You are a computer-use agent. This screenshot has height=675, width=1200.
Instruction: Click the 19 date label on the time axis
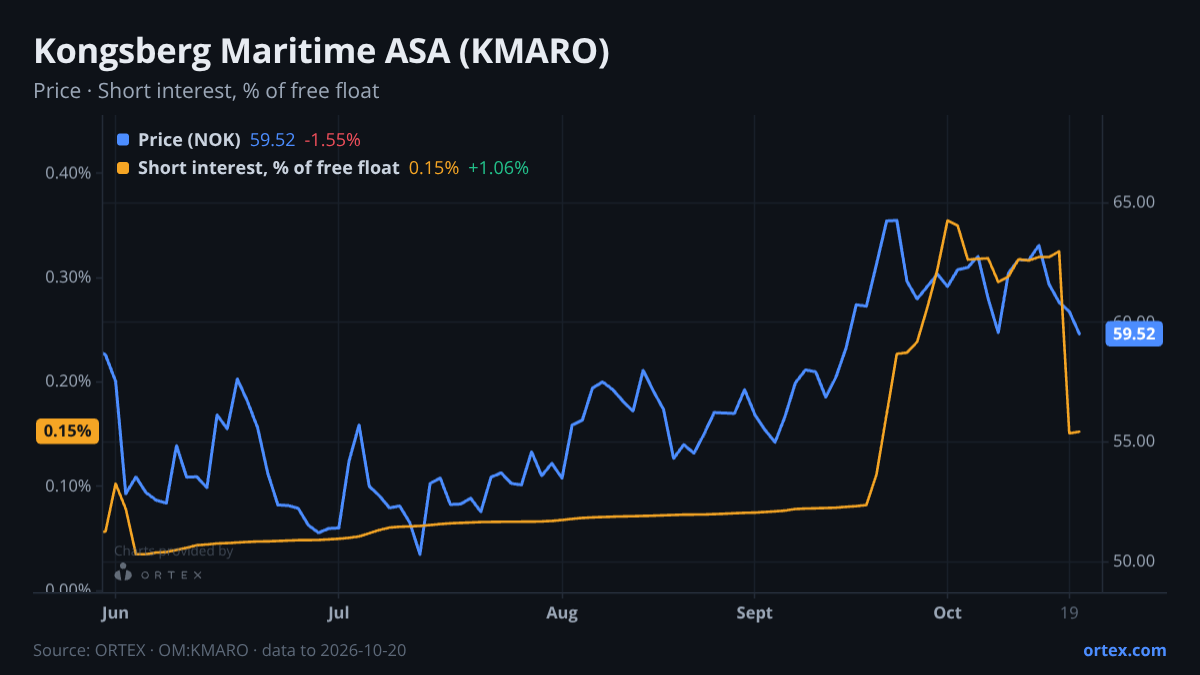[x=1069, y=613]
